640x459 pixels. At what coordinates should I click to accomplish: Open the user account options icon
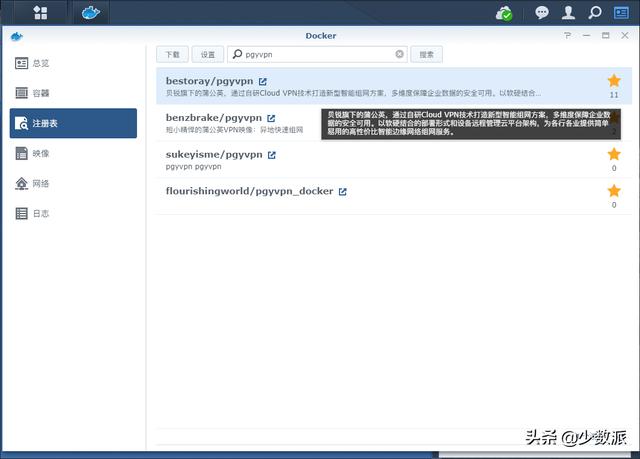[568, 13]
